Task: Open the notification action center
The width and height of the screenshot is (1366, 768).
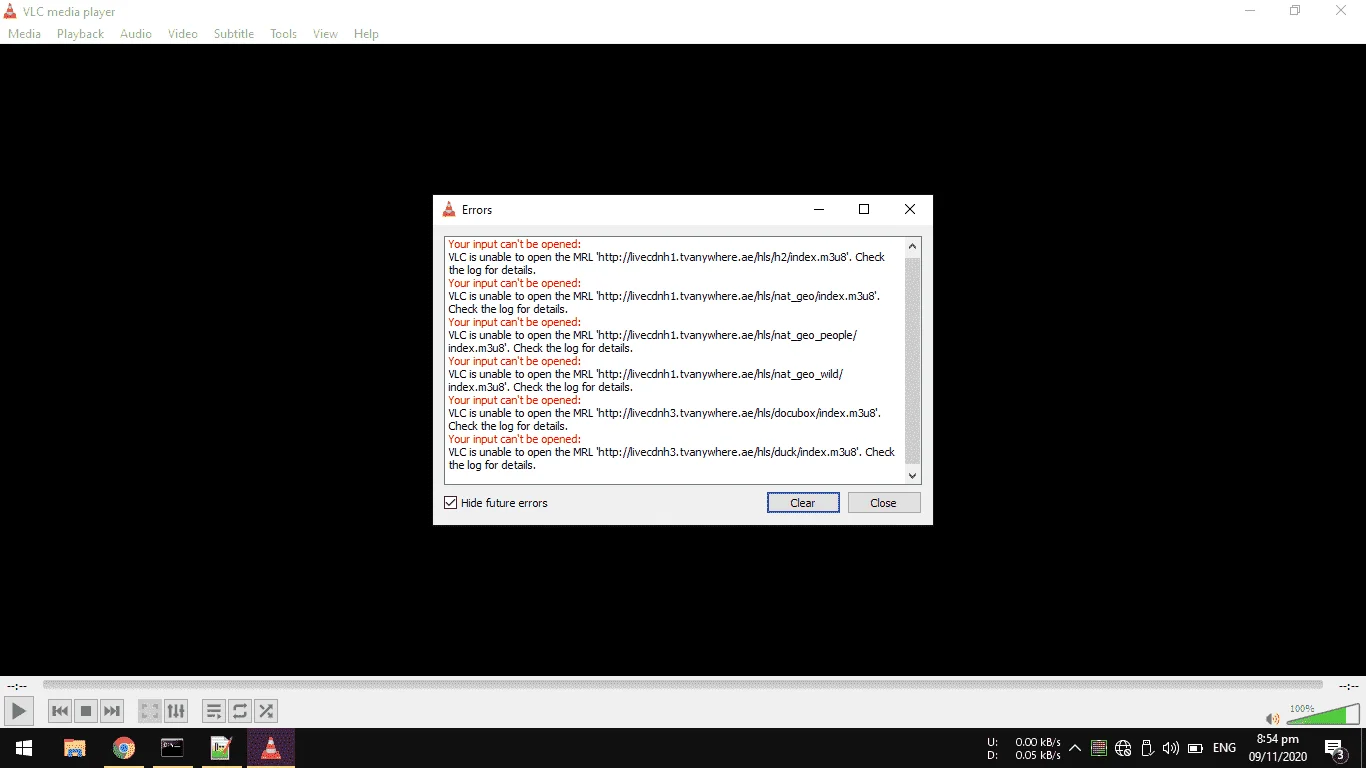Action: [x=1334, y=748]
